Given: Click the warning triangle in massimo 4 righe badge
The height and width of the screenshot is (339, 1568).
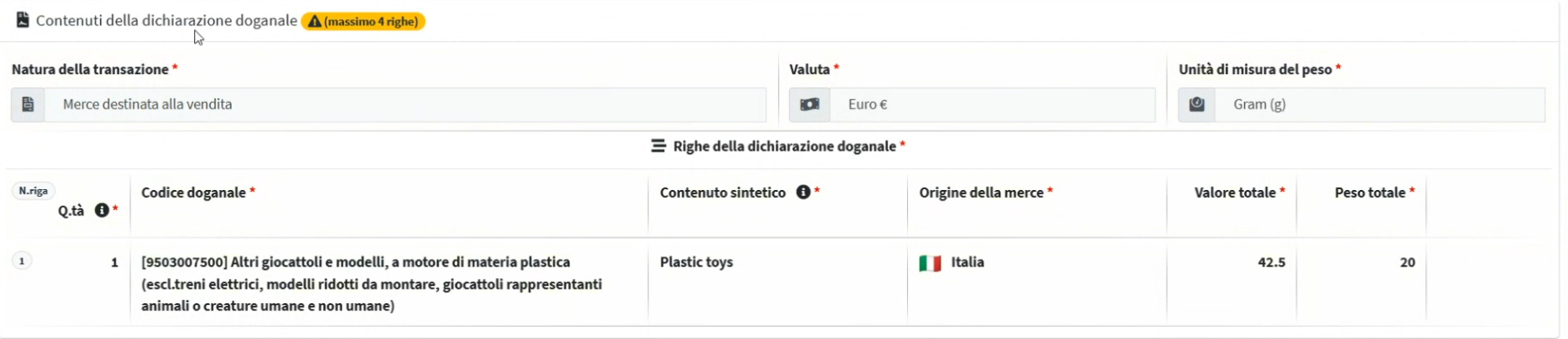Looking at the screenshot, I should pos(314,22).
